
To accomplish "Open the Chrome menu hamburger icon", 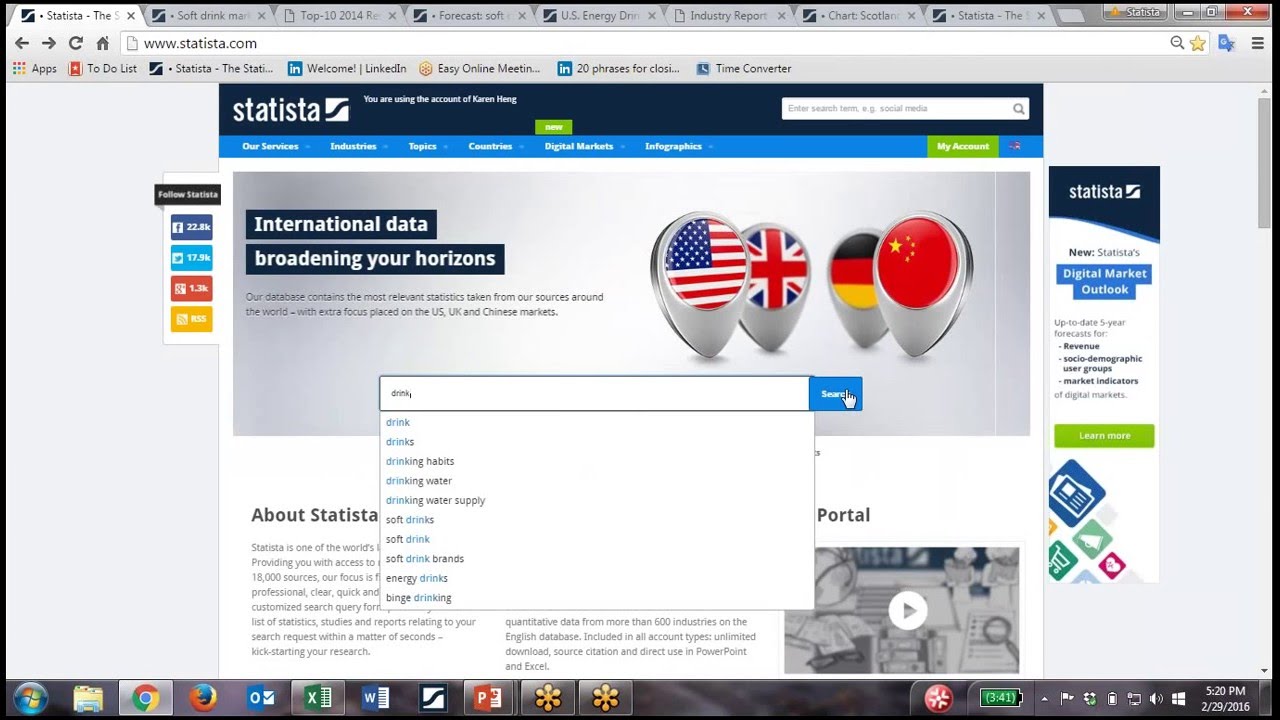I will (1257, 43).
